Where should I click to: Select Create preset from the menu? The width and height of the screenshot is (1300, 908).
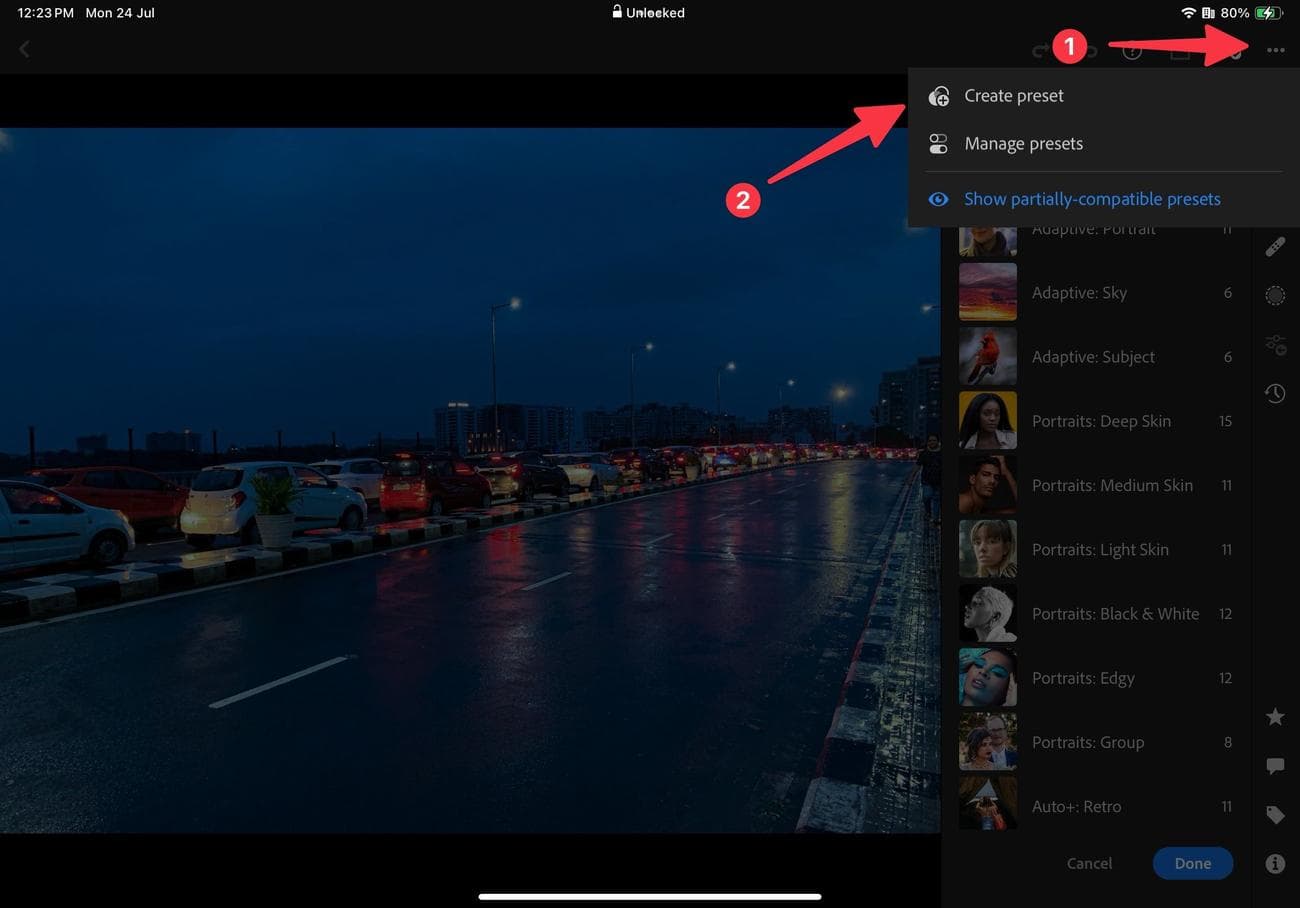[1013, 95]
